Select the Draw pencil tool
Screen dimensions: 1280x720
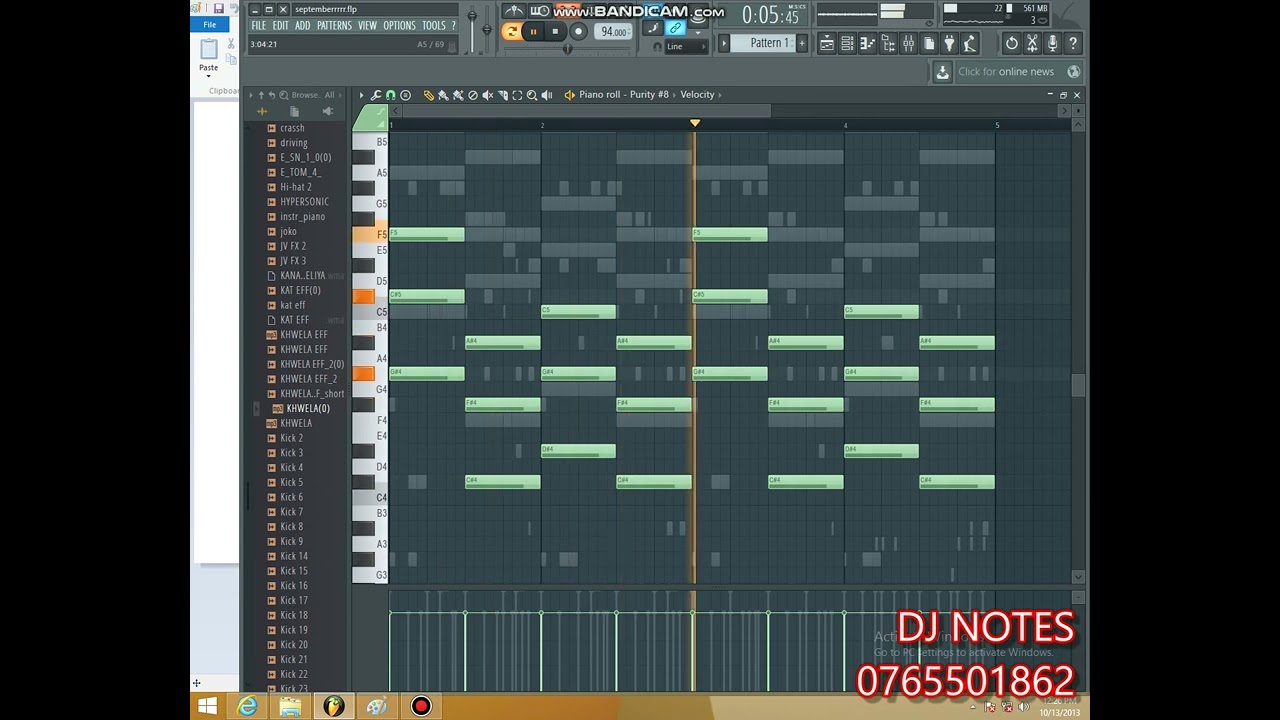pos(428,95)
